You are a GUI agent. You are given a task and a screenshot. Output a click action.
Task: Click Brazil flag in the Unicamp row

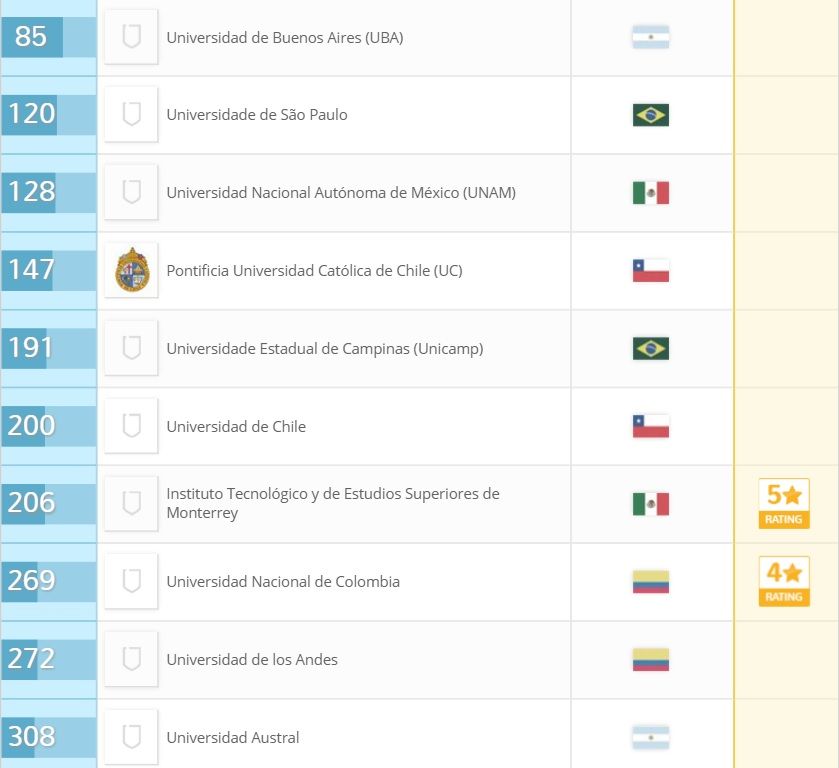pyautogui.click(x=650, y=348)
